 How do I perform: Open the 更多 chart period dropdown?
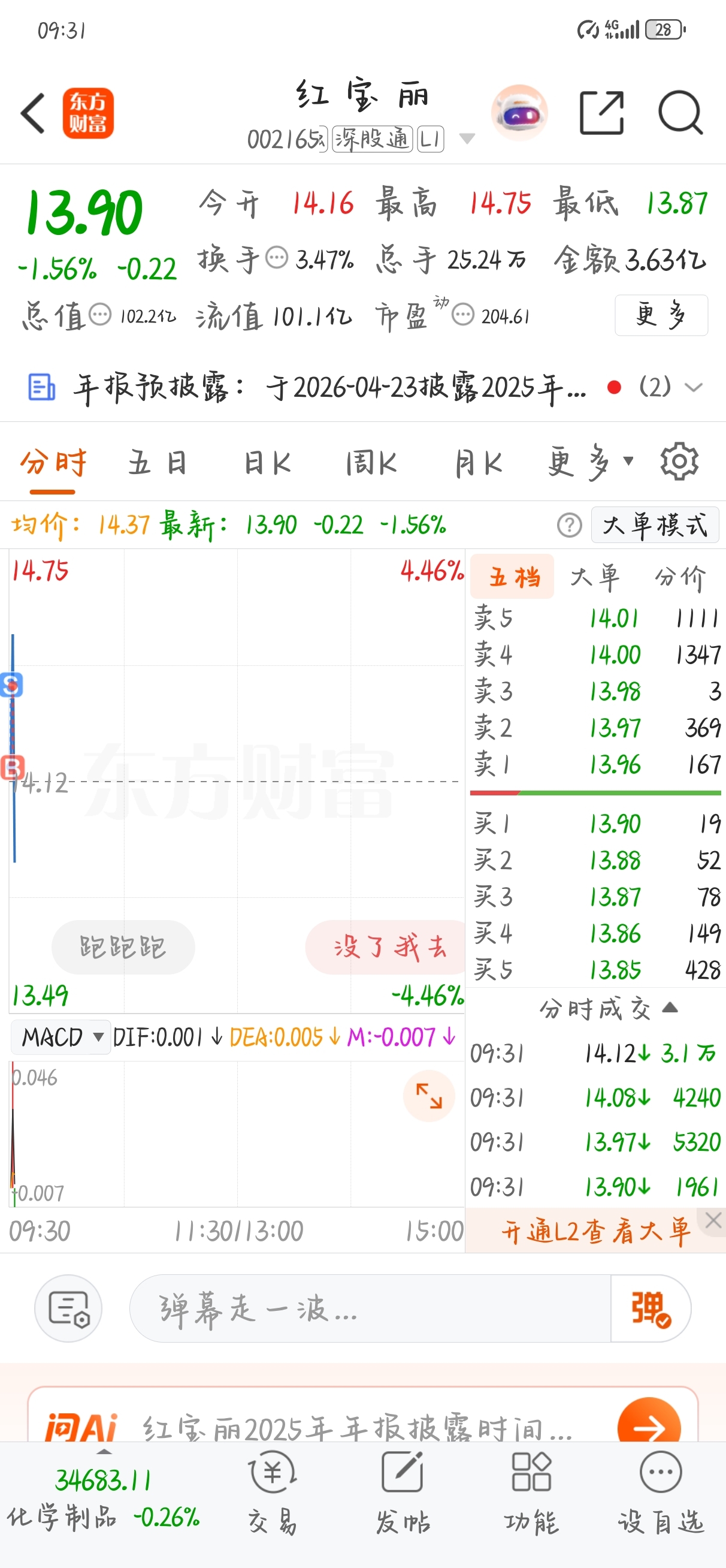tap(590, 463)
